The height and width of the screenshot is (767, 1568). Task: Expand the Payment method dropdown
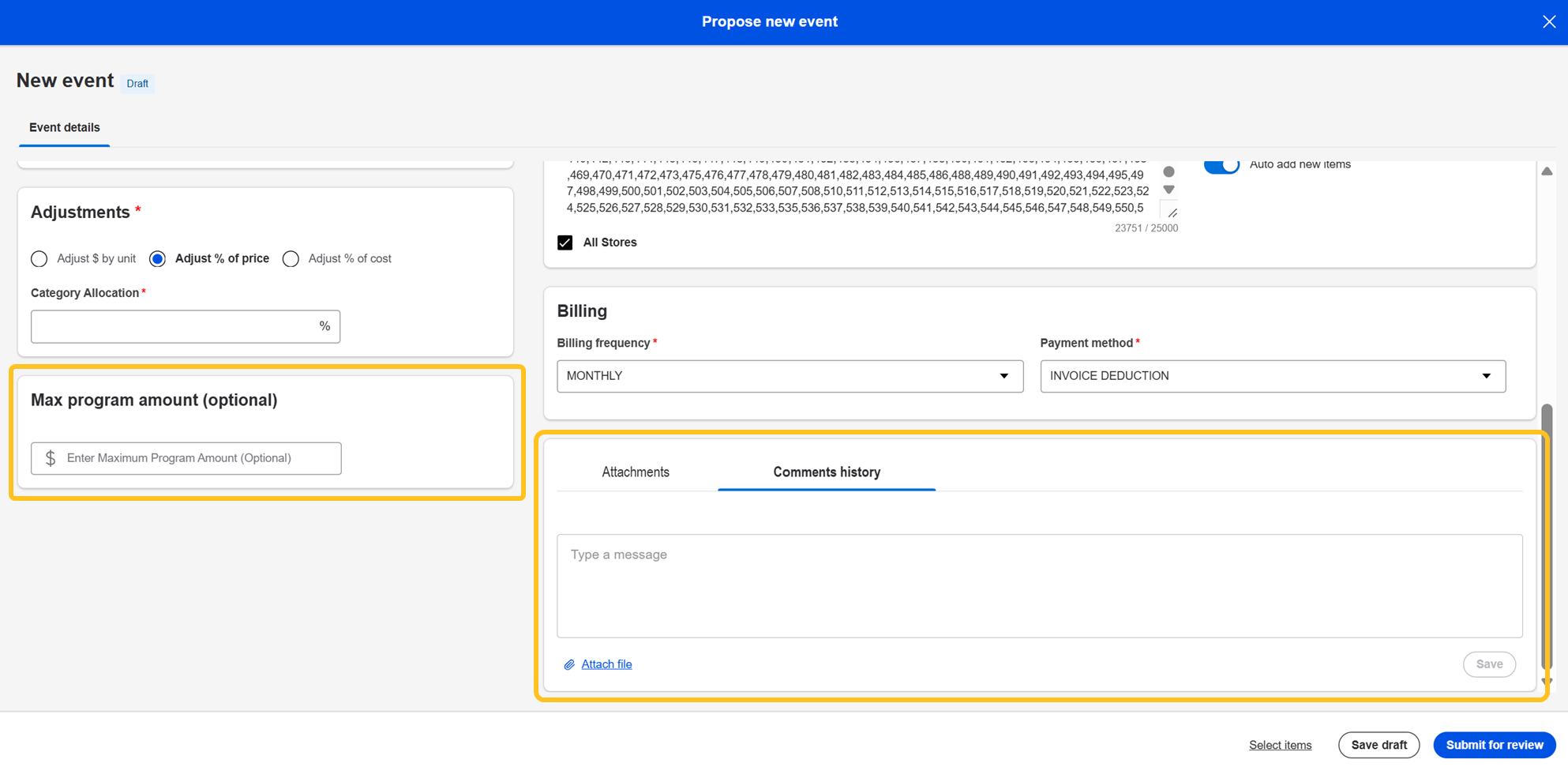click(x=1272, y=376)
